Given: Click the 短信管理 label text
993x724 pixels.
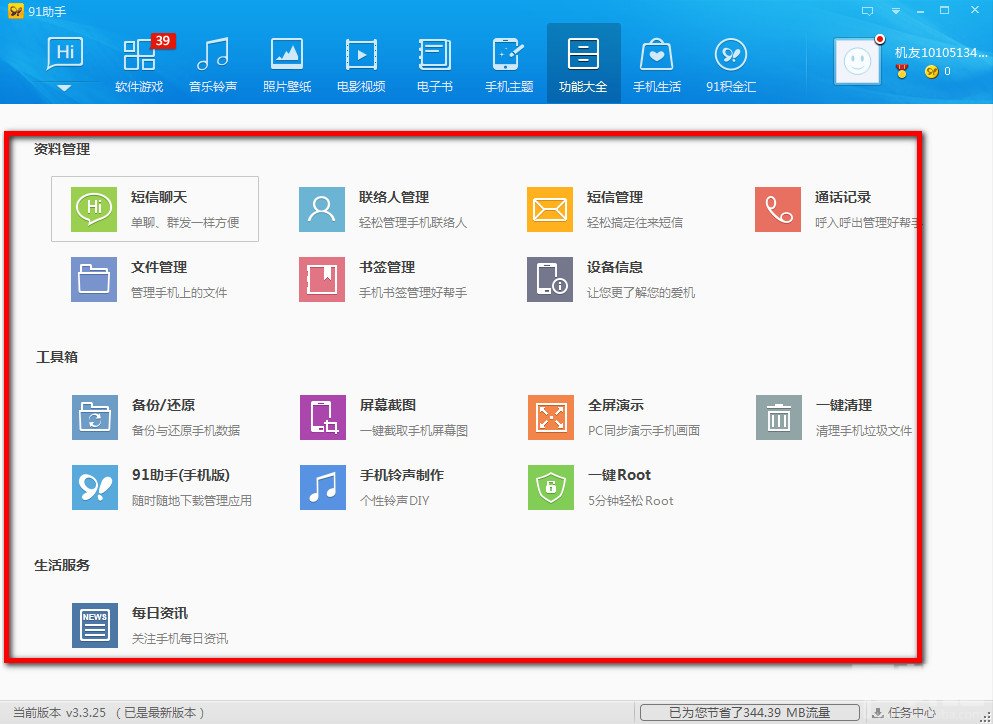Looking at the screenshot, I should pyautogui.click(x=615, y=197).
